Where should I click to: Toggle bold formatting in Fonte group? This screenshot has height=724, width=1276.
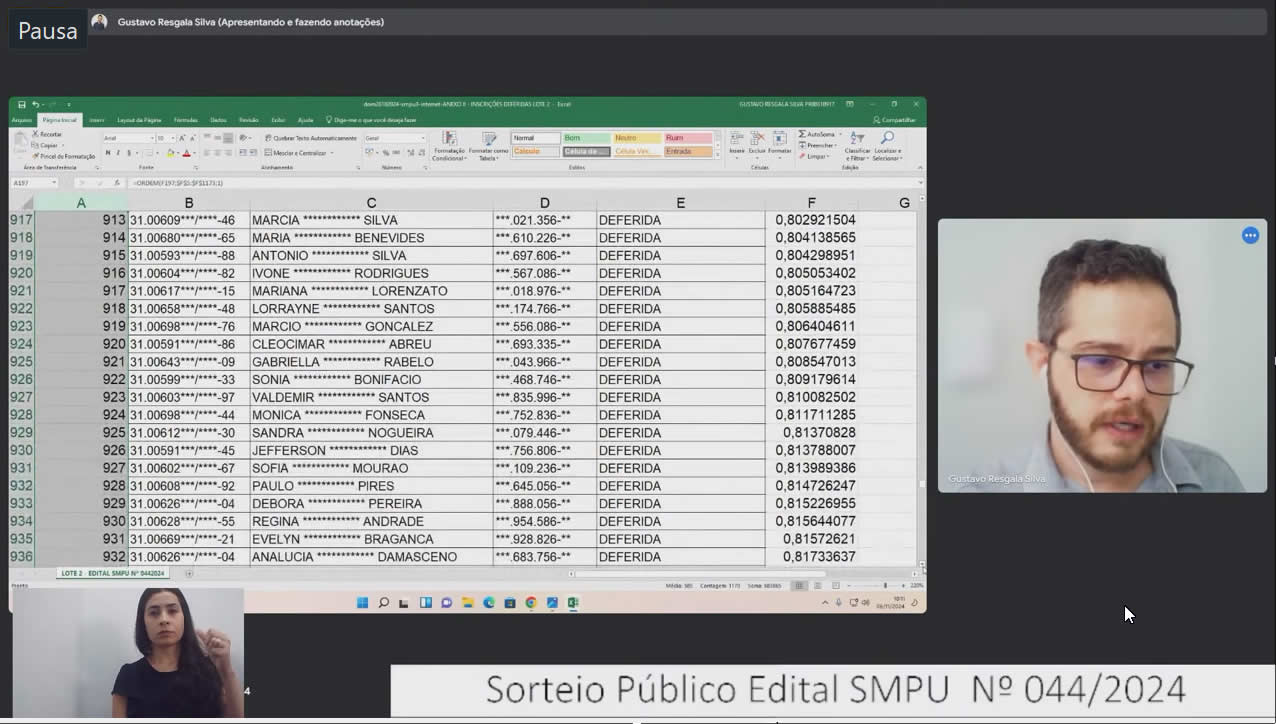(108, 153)
